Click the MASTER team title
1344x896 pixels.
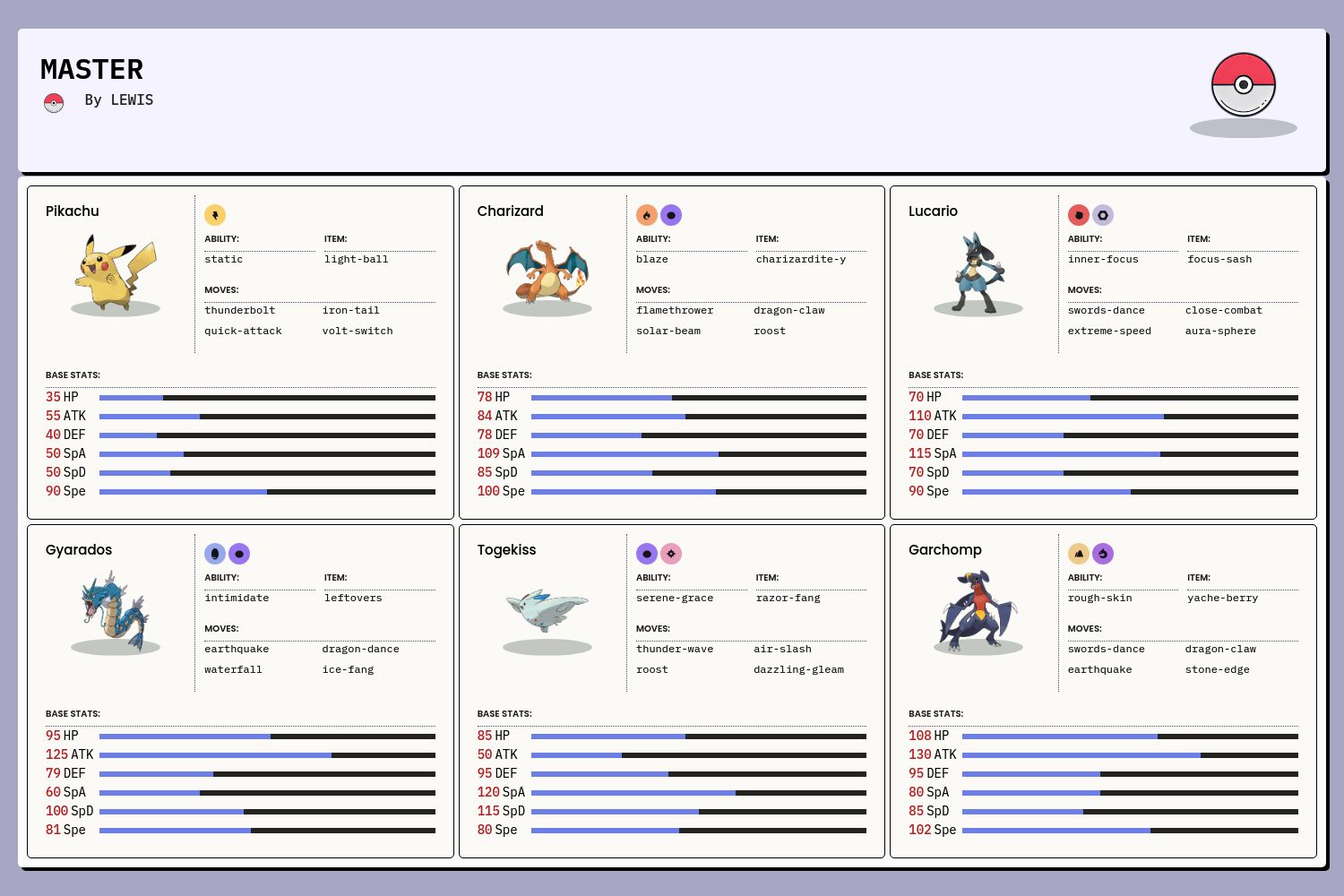click(91, 70)
